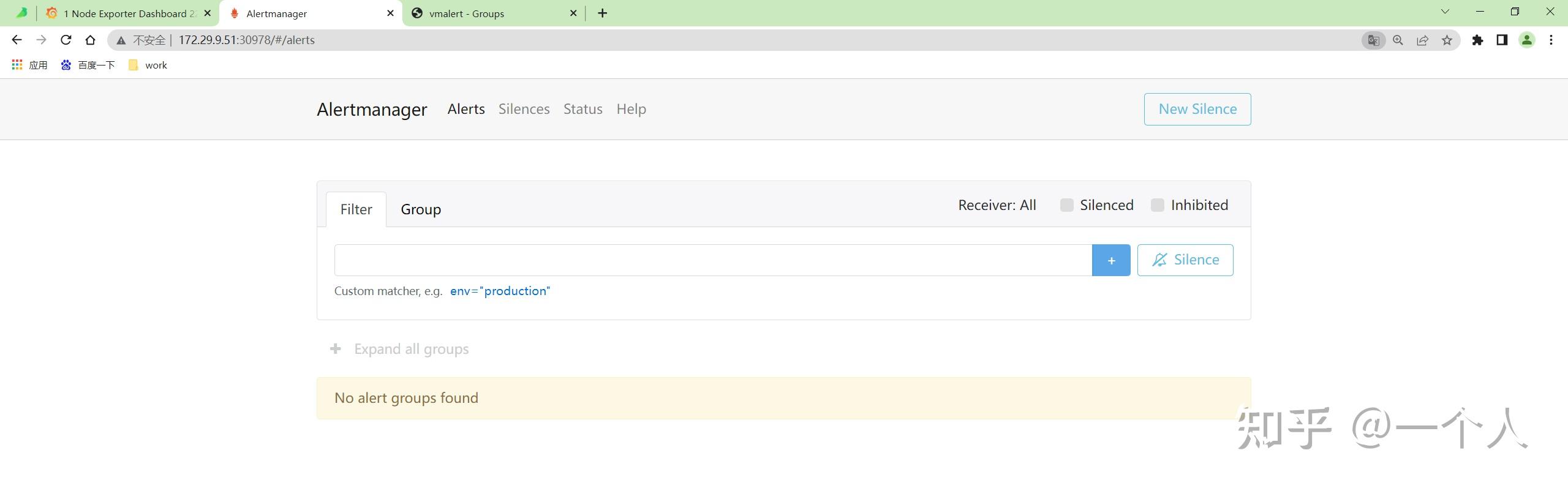Click the Silence button beside filter

(x=1185, y=260)
